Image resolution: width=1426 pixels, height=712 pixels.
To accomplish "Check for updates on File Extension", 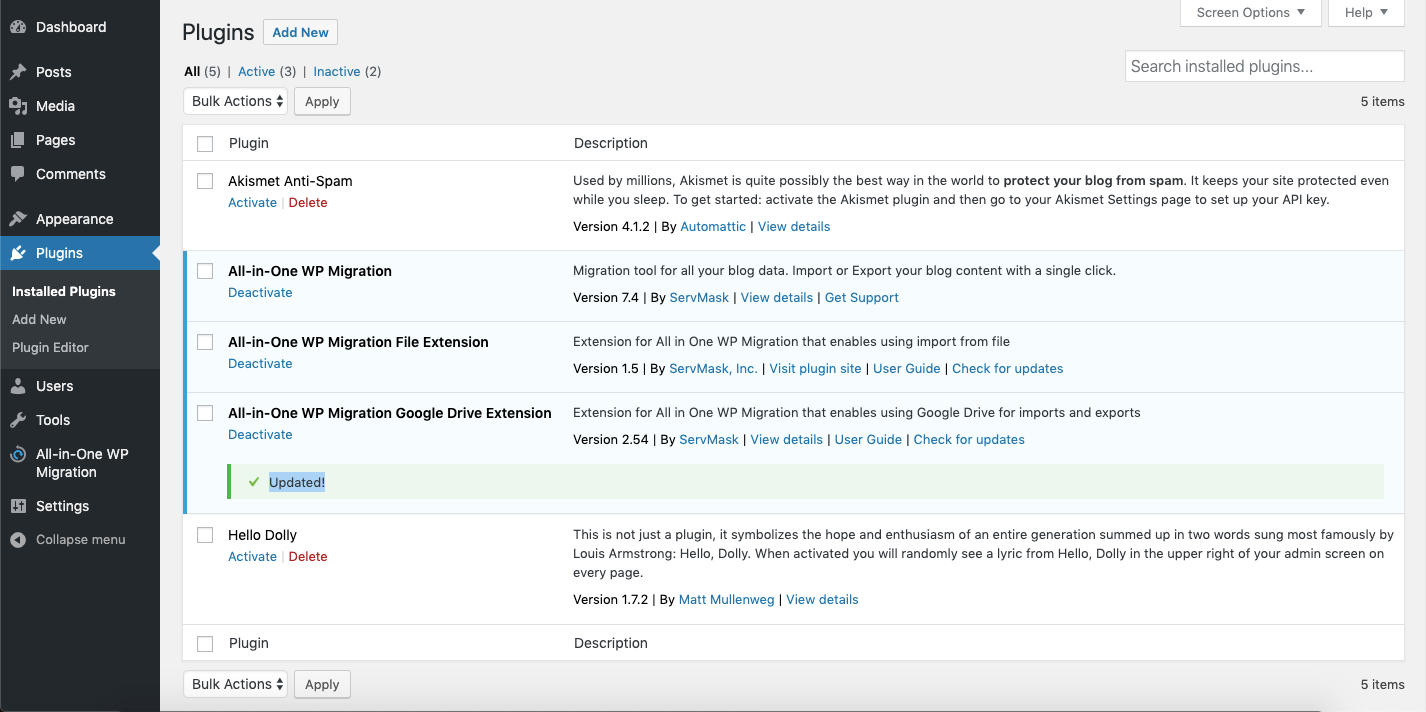I will click(x=1007, y=369).
